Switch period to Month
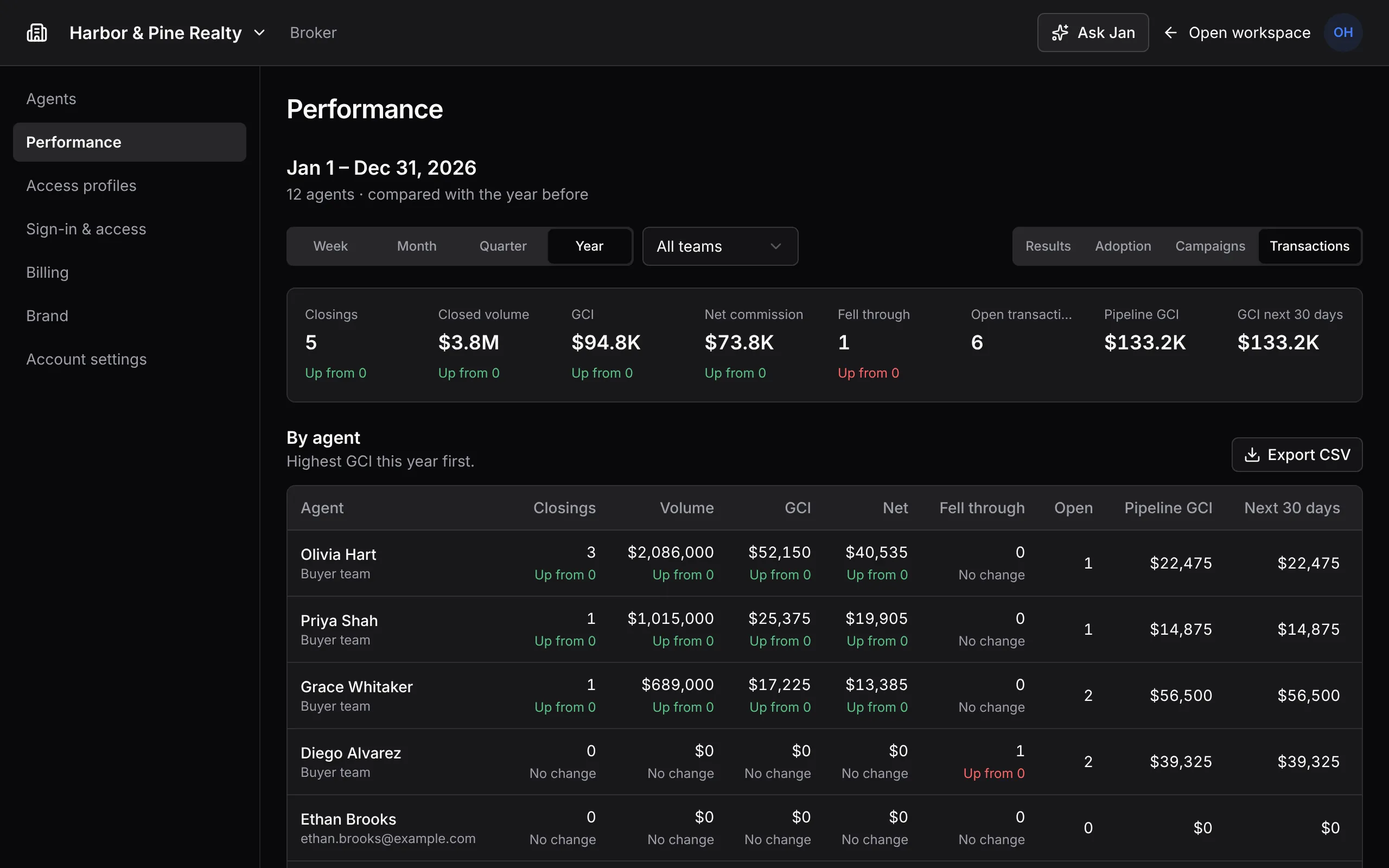Viewport: 1389px width, 868px height. click(x=417, y=246)
